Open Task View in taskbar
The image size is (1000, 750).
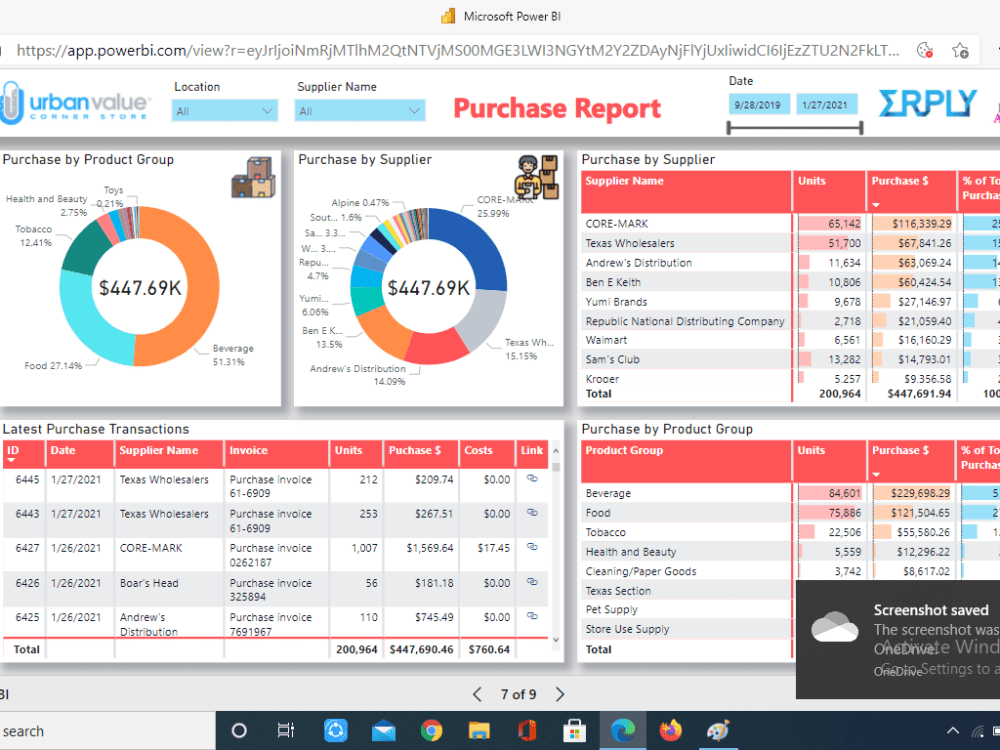[x=286, y=731]
